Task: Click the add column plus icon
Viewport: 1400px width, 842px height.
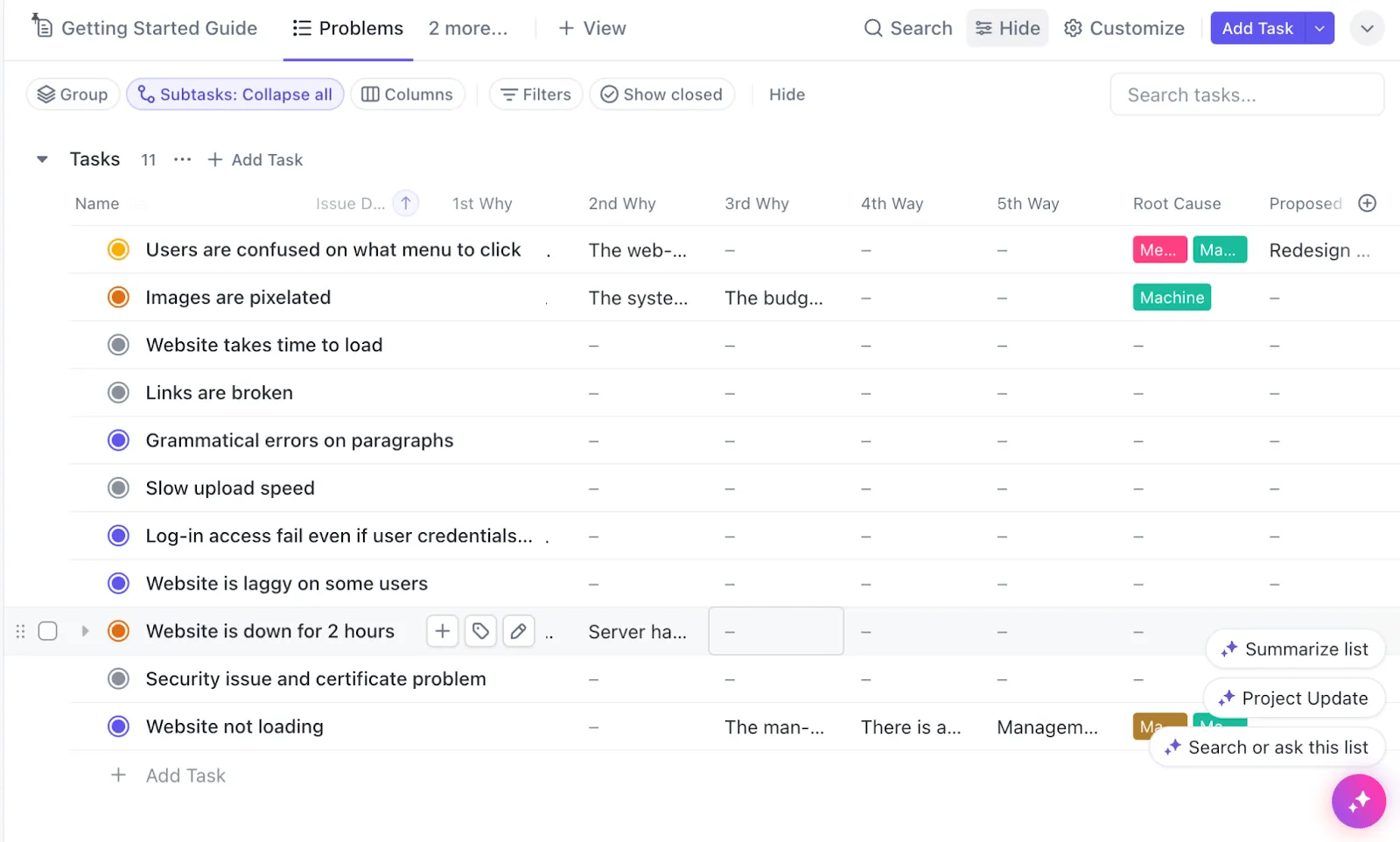Action: tap(1367, 203)
